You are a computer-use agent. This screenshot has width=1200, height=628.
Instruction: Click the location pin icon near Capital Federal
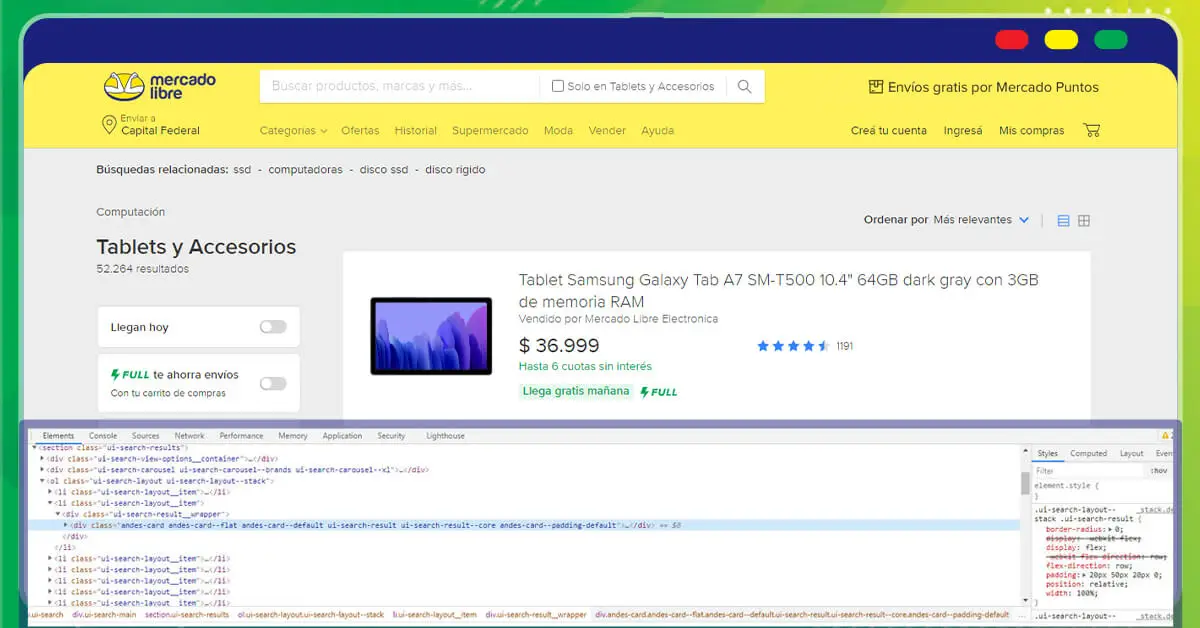pyautogui.click(x=109, y=125)
